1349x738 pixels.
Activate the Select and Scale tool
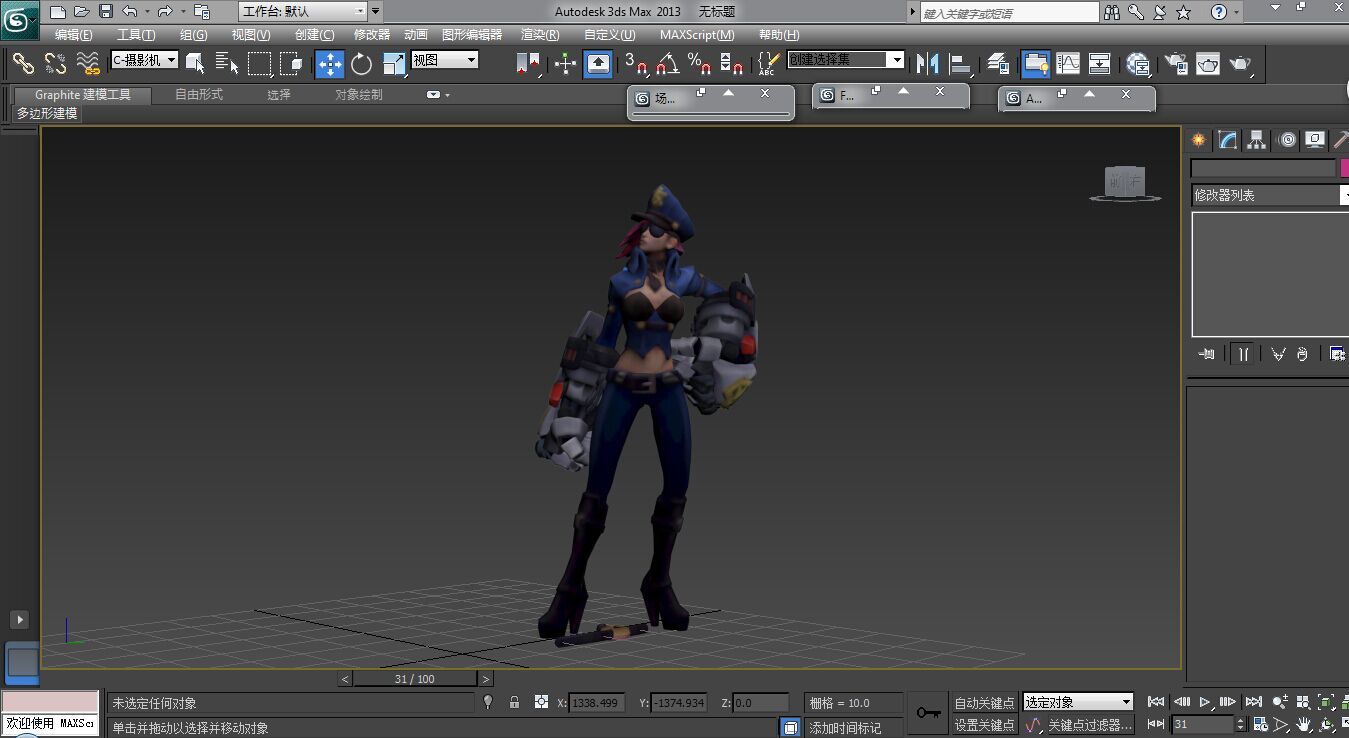tap(393, 64)
